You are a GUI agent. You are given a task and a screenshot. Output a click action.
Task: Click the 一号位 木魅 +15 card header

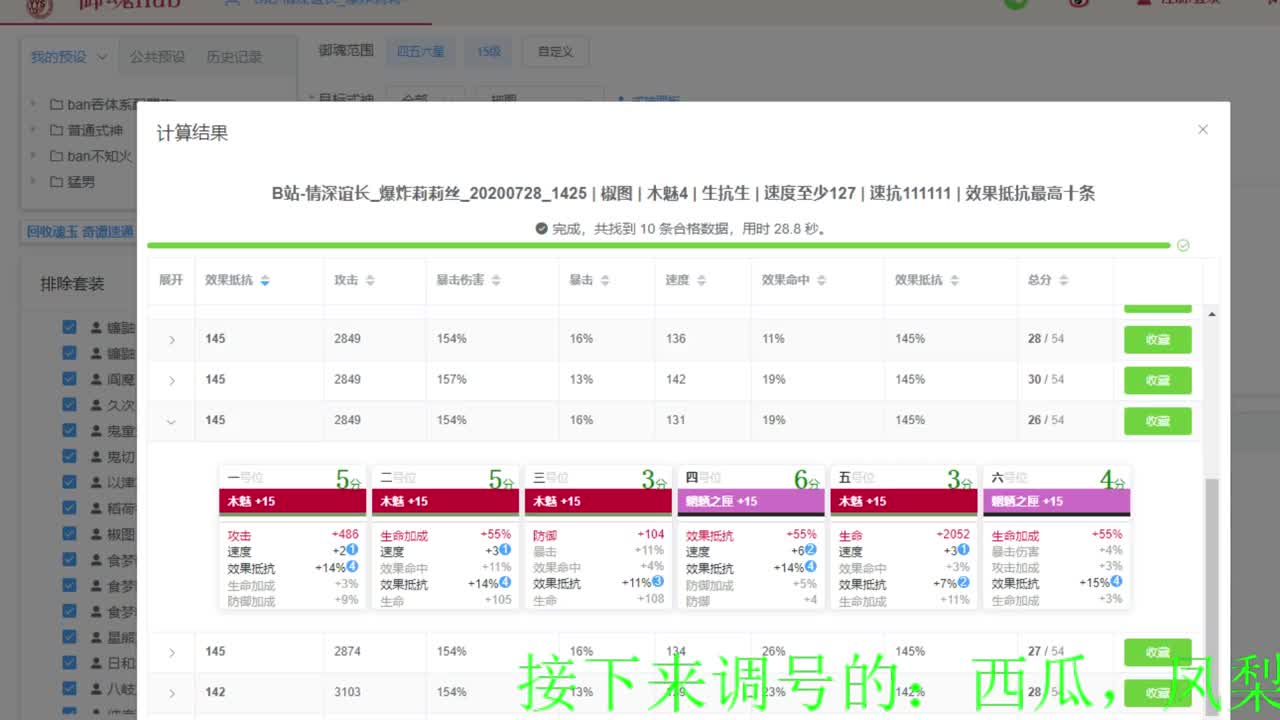click(291, 501)
